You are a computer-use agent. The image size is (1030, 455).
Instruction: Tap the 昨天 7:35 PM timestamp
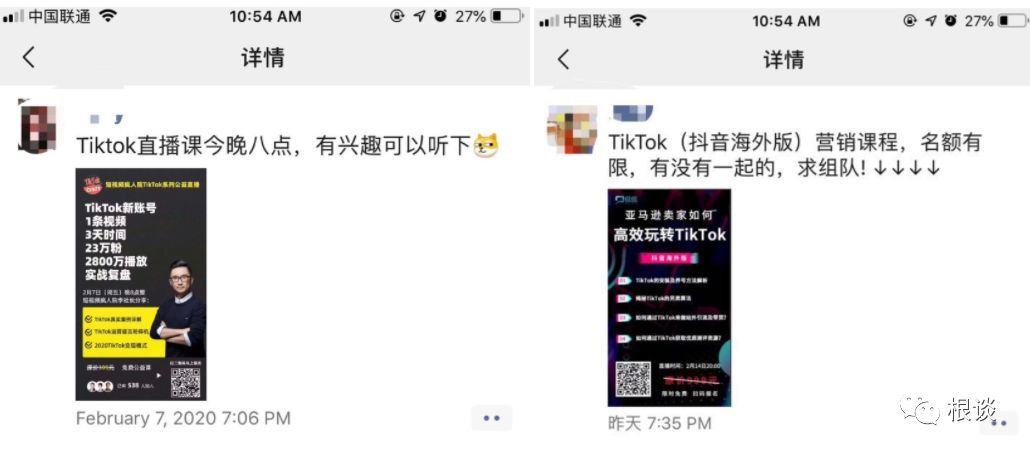click(x=659, y=423)
